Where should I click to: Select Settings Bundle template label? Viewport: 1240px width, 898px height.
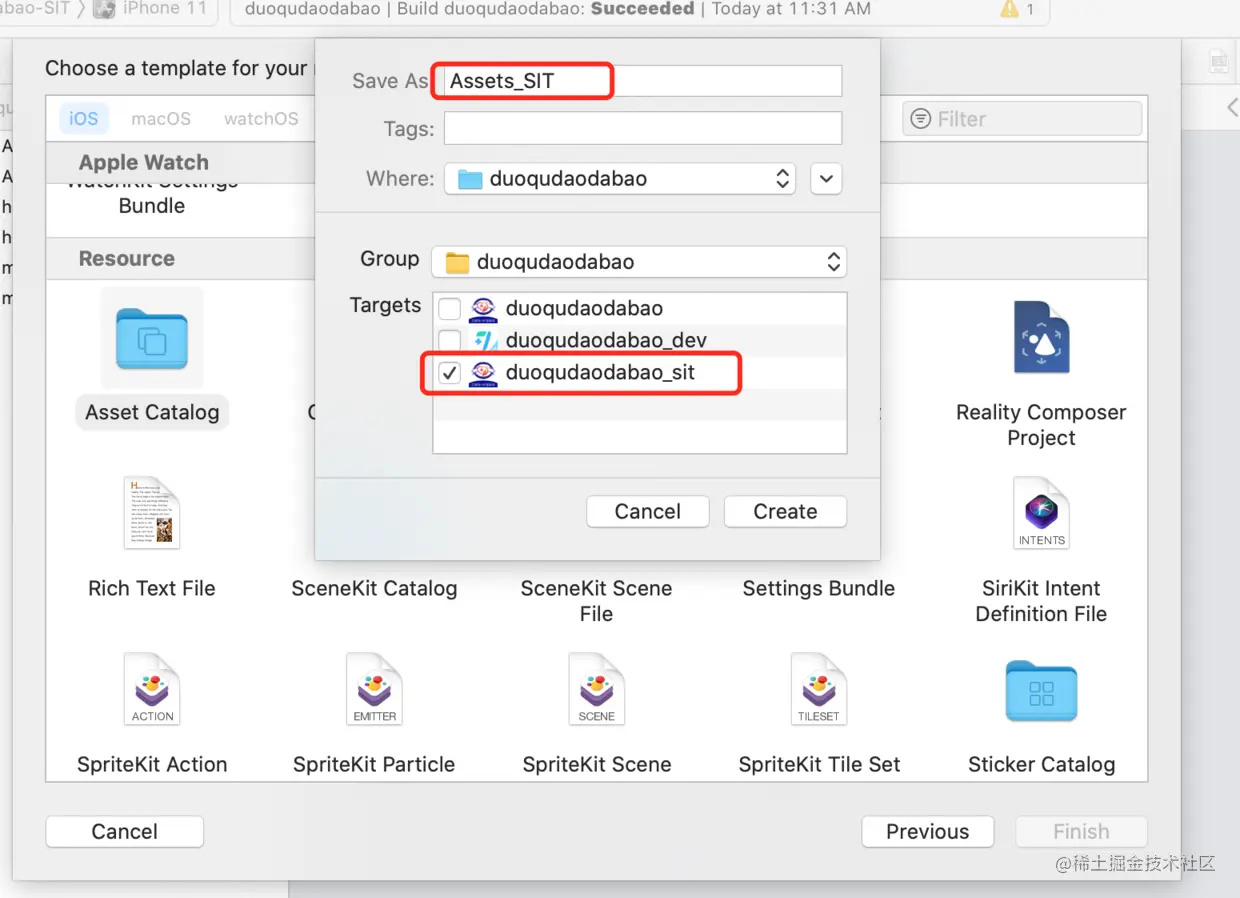coord(819,588)
